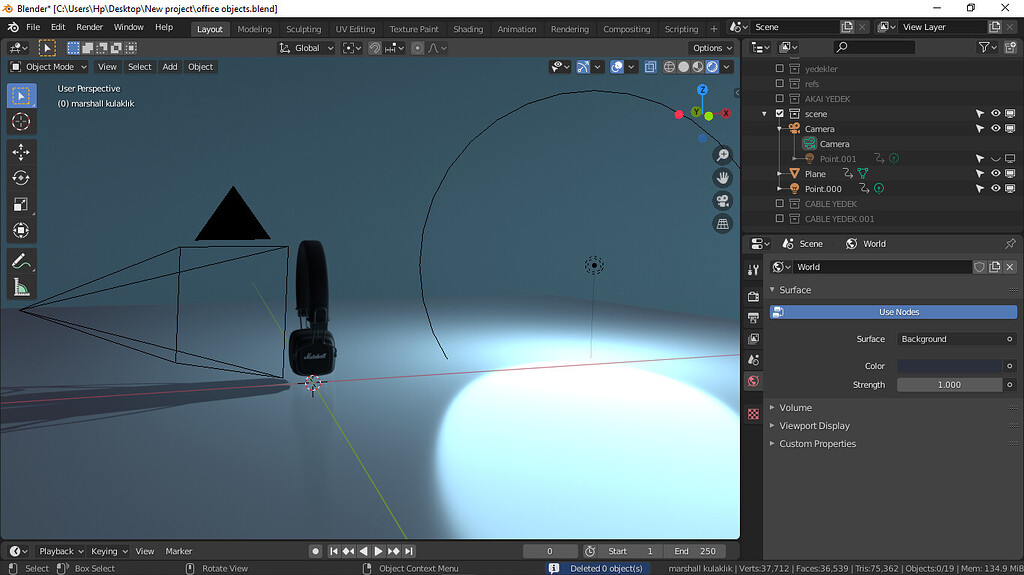Toggle snapping magnet

point(374,48)
